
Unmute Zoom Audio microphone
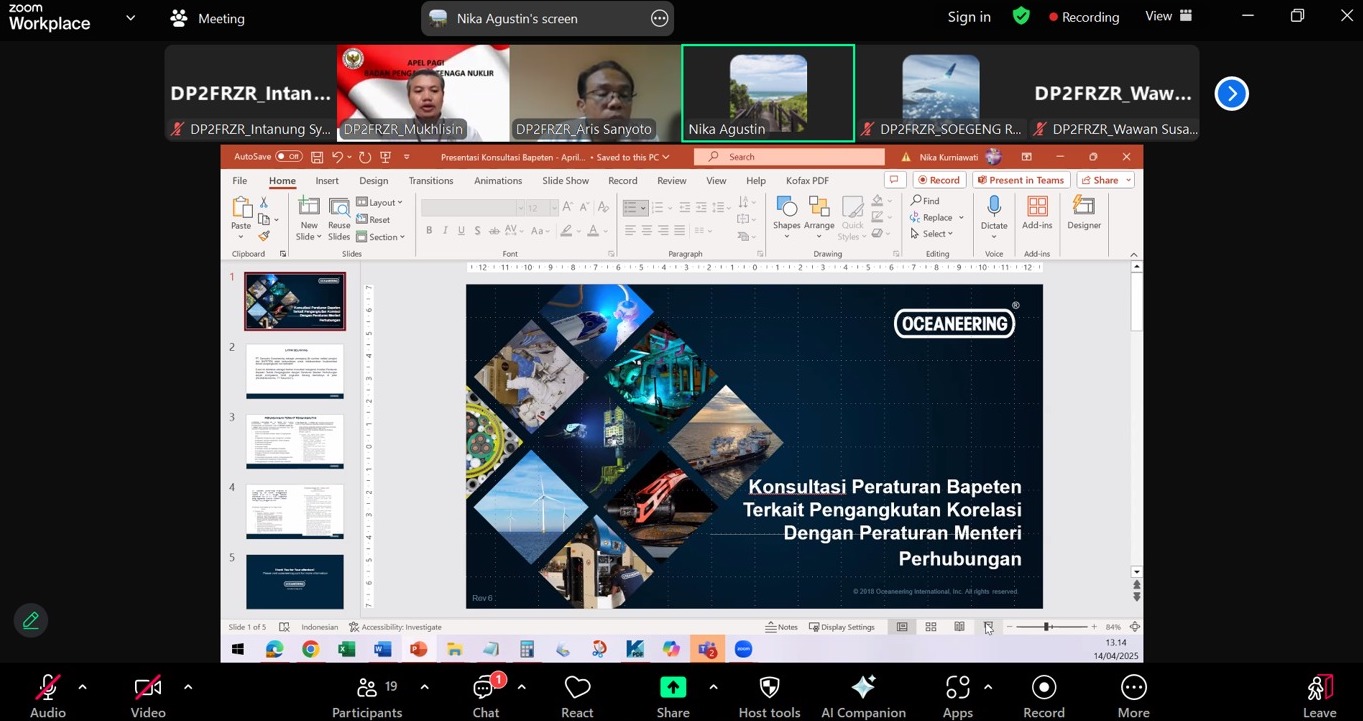coord(47,696)
